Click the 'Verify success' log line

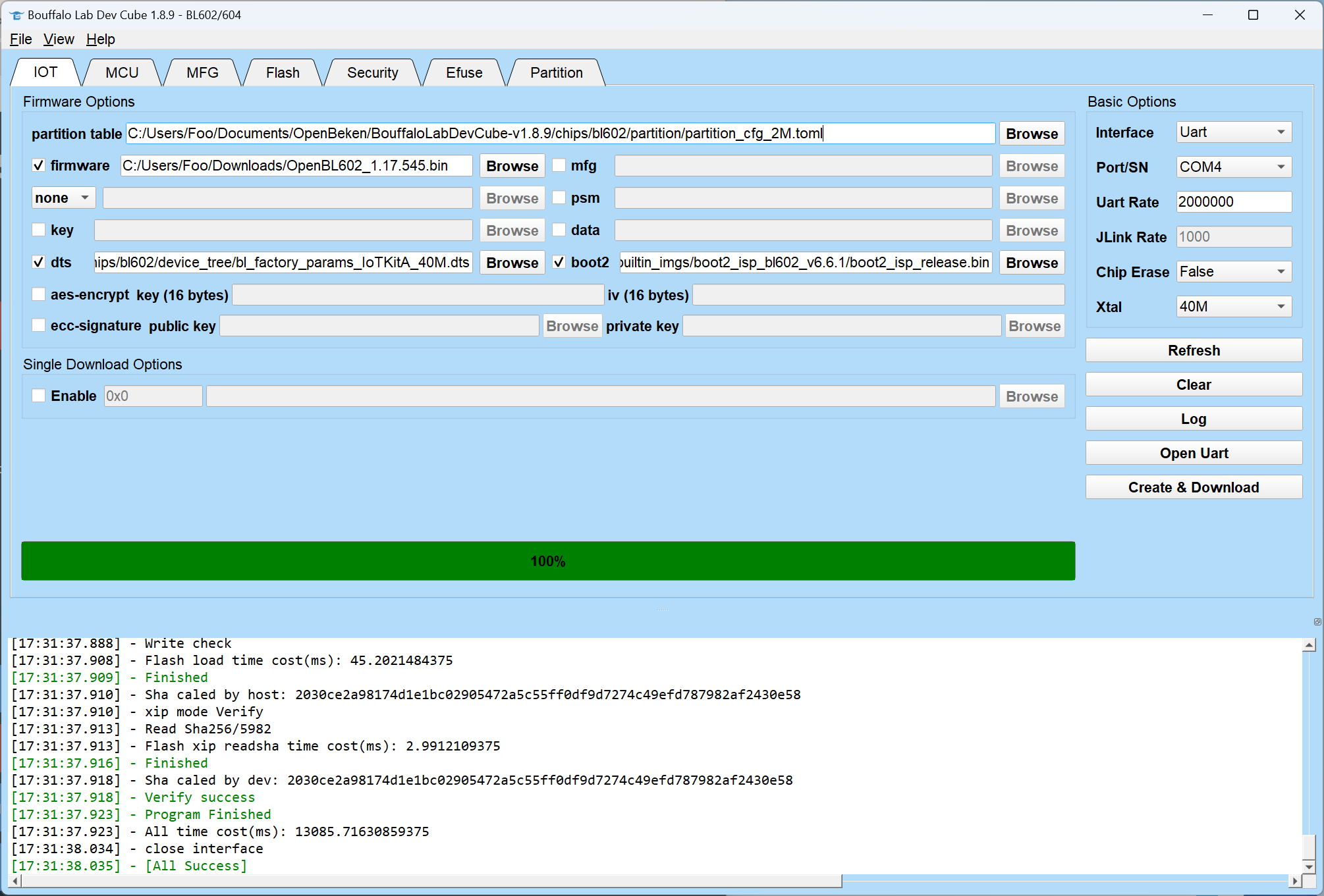pos(133,797)
